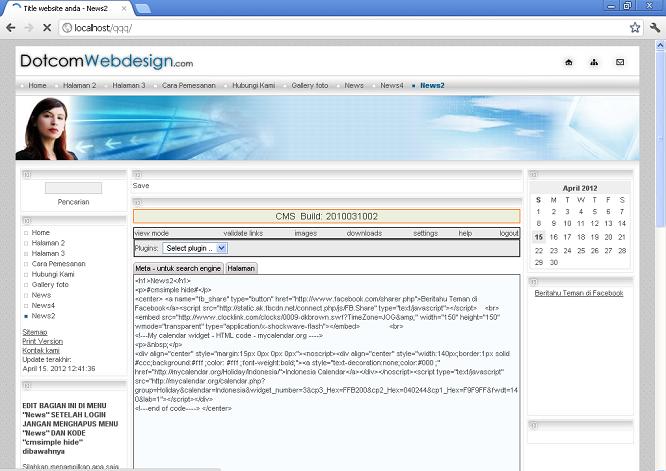Open Cara Pemesanan in left sidebar
This screenshot has height=471, width=666.
pos(59,264)
